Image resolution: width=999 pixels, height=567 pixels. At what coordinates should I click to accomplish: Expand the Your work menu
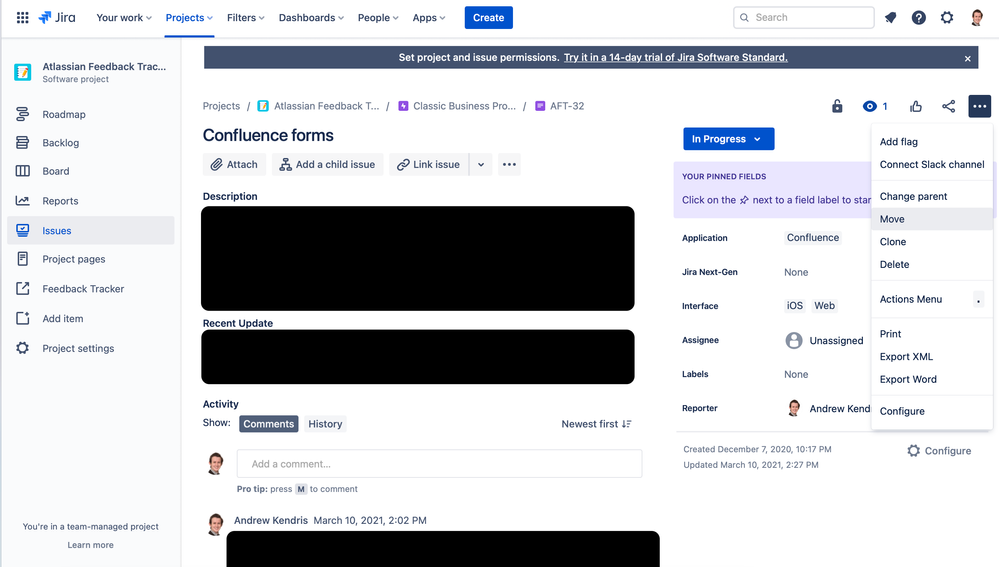pyautogui.click(x=124, y=18)
